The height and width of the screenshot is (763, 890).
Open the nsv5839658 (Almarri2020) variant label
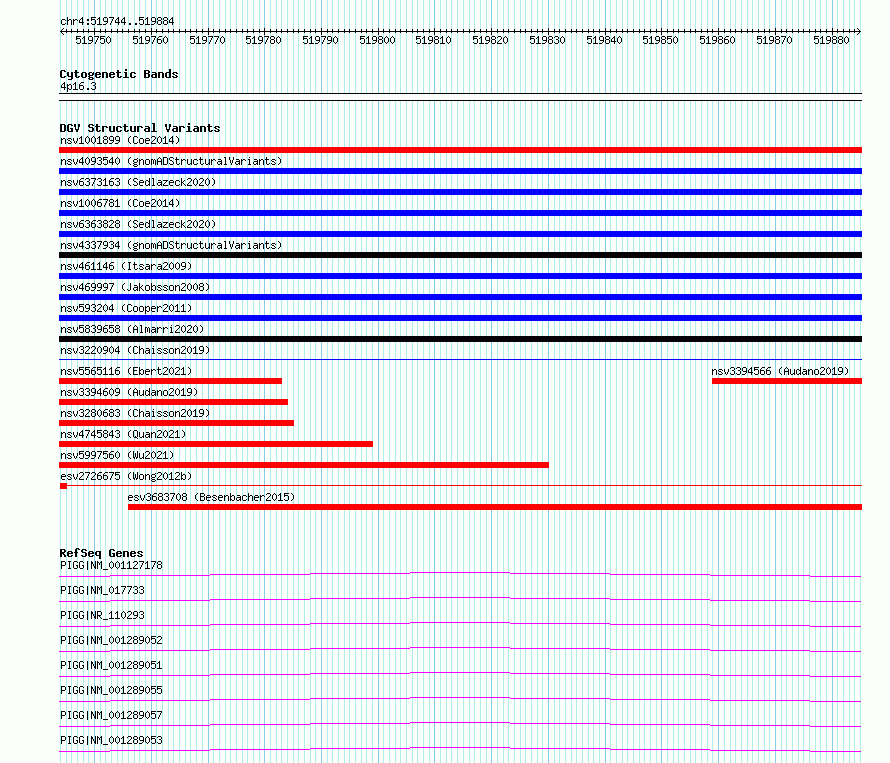click(132, 329)
